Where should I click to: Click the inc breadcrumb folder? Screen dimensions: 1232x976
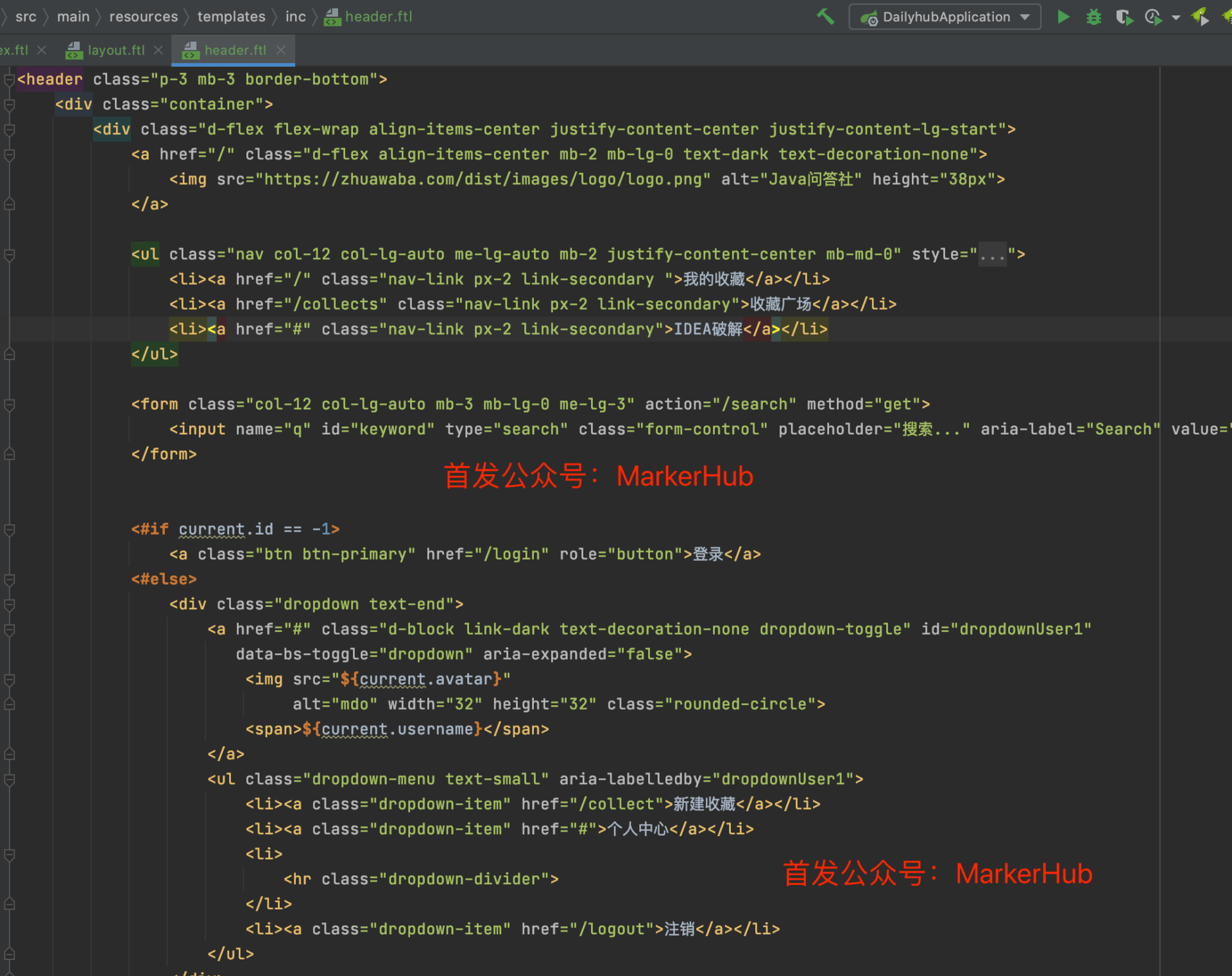point(295,17)
